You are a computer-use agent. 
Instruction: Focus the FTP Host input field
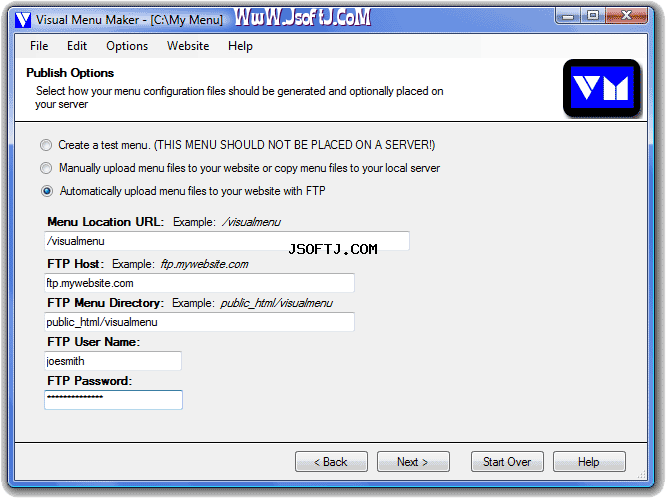pos(199,283)
